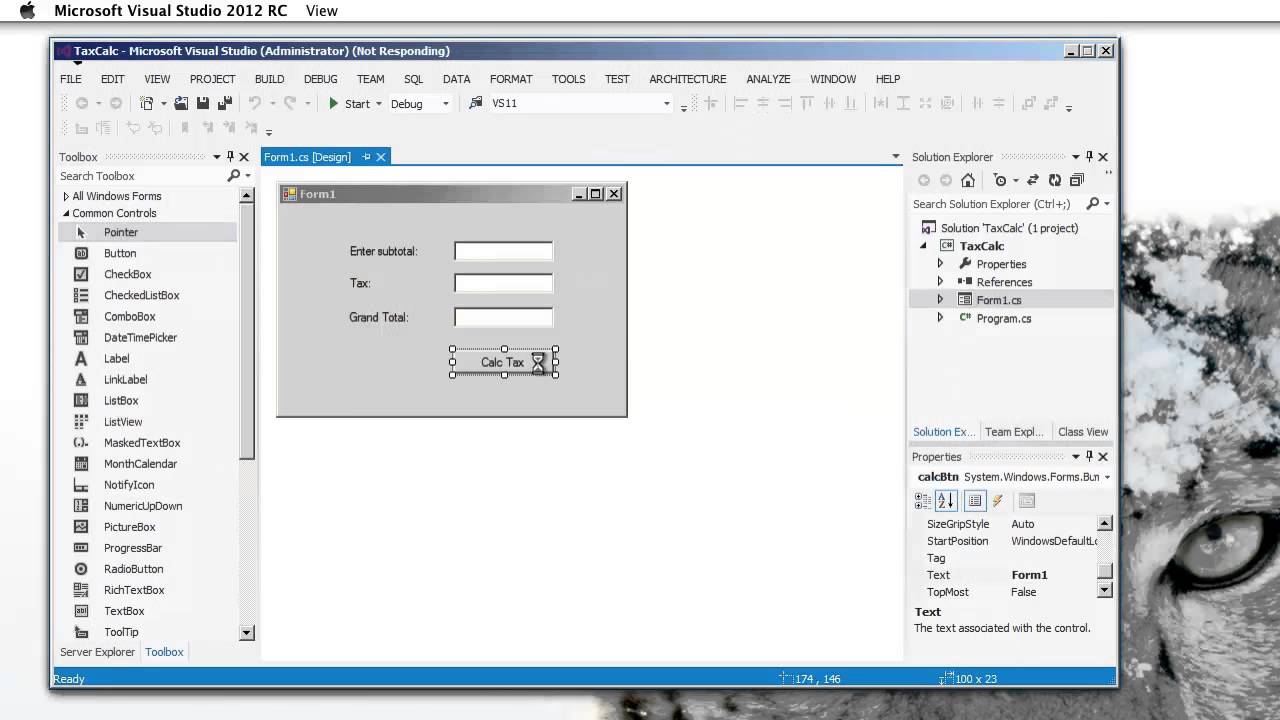Open the FORMAT menu
Screen dimensions: 1280x720
point(511,79)
